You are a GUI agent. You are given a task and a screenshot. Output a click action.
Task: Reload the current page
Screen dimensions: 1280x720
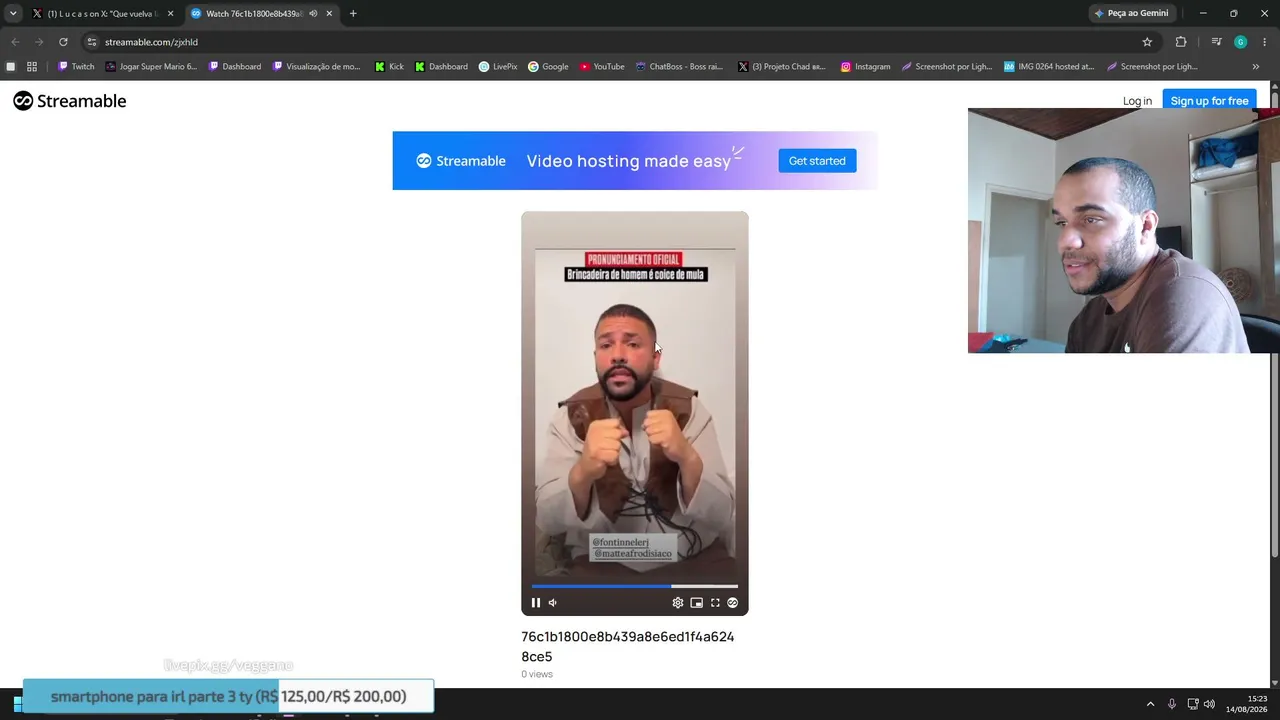click(63, 42)
